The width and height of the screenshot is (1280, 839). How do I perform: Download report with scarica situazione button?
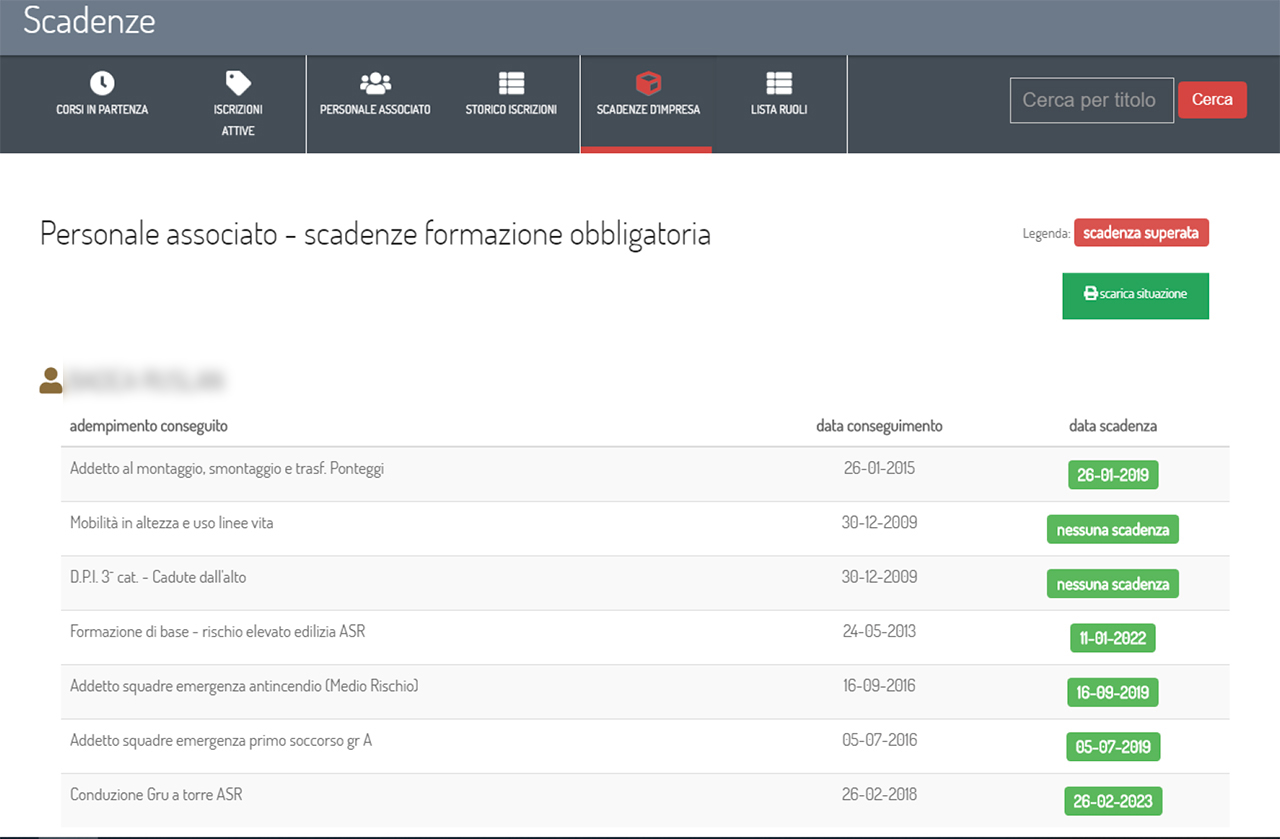(1135, 296)
